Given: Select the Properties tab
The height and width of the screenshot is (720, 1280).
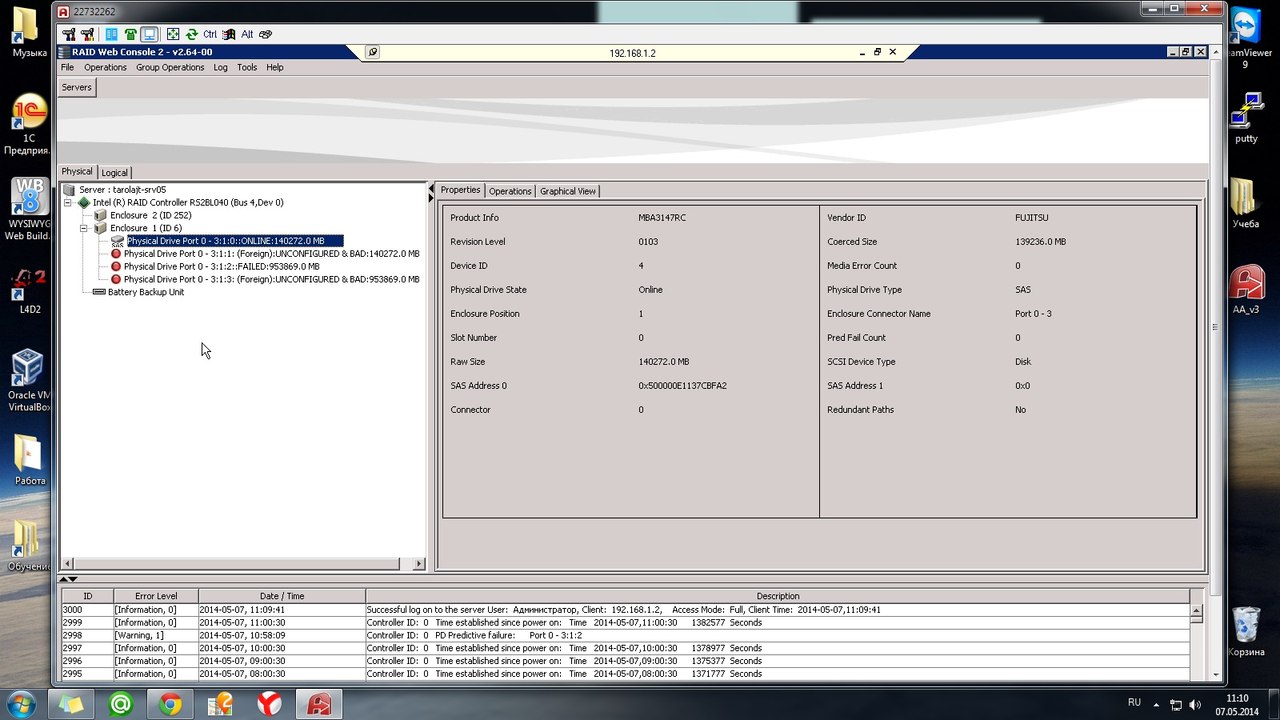Looking at the screenshot, I should pyautogui.click(x=460, y=190).
